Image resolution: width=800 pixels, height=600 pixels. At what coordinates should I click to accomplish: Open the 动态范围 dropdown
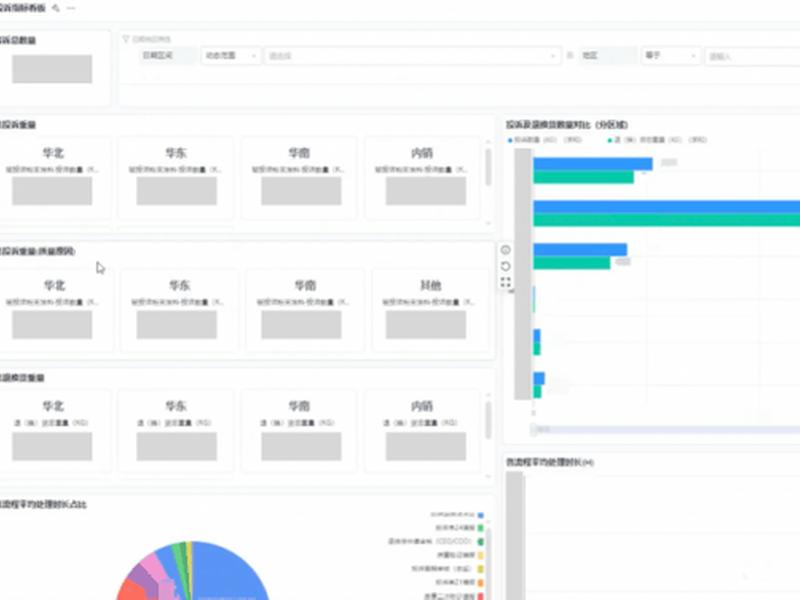click(x=231, y=56)
